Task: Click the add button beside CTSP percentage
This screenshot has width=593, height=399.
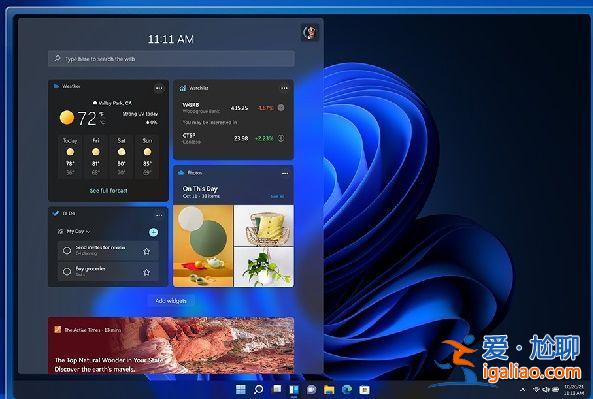Action: [281, 138]
